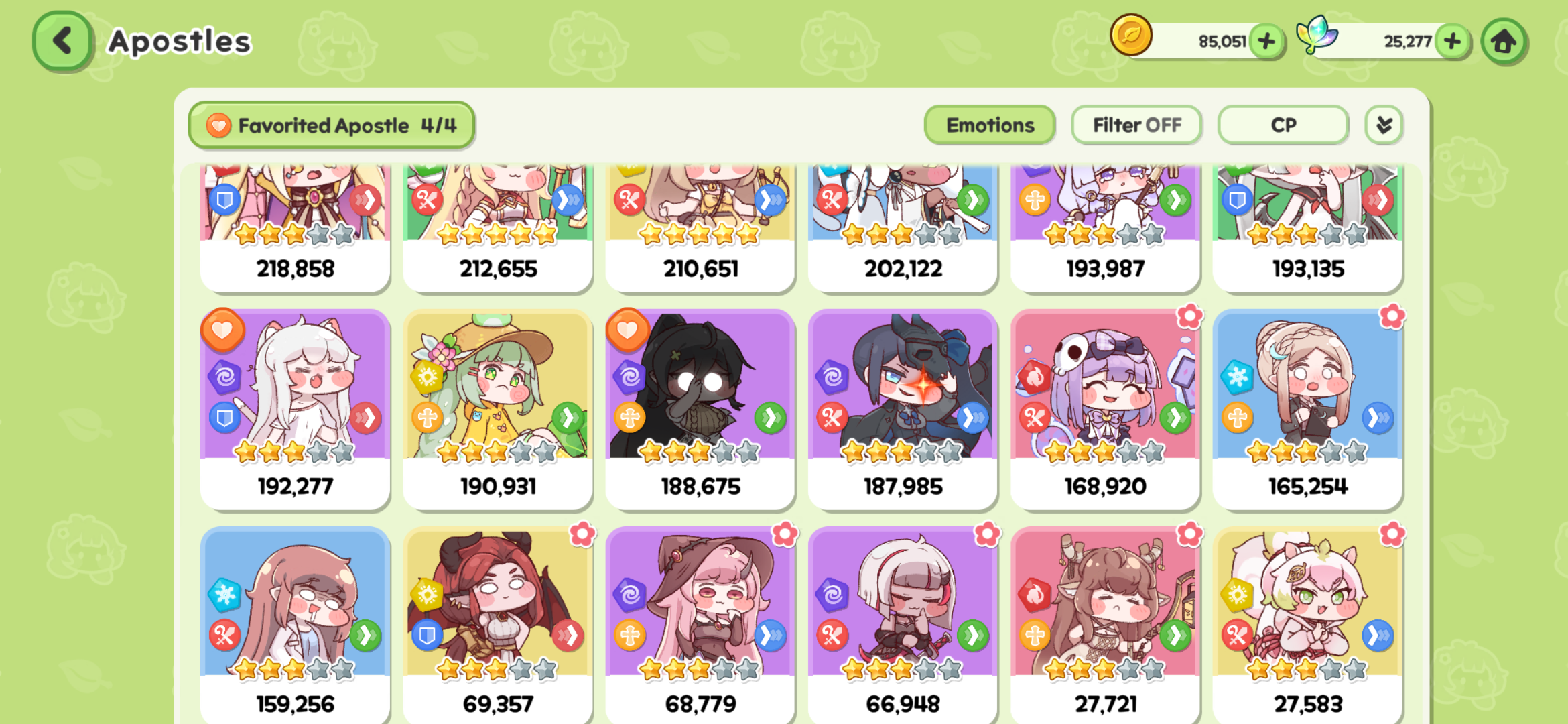This screenshot has width=1568, height=724.
Task: Tap heart badge on 188,675 apostle card
Action: (627, 330)
